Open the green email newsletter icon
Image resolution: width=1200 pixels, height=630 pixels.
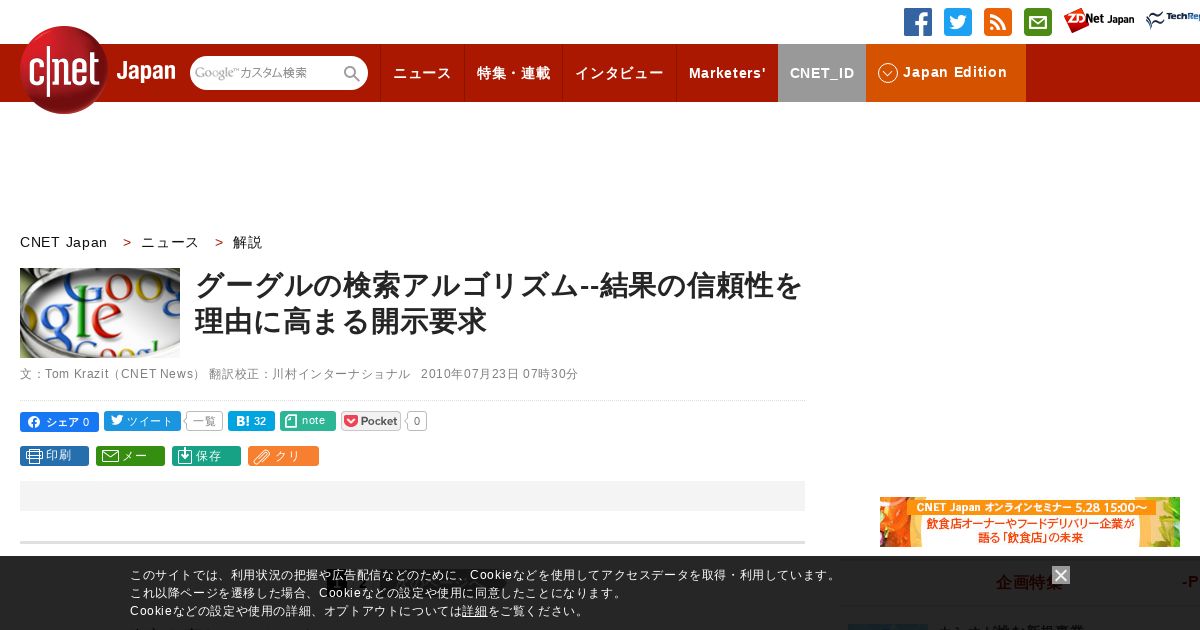[x=1038, y=22]
